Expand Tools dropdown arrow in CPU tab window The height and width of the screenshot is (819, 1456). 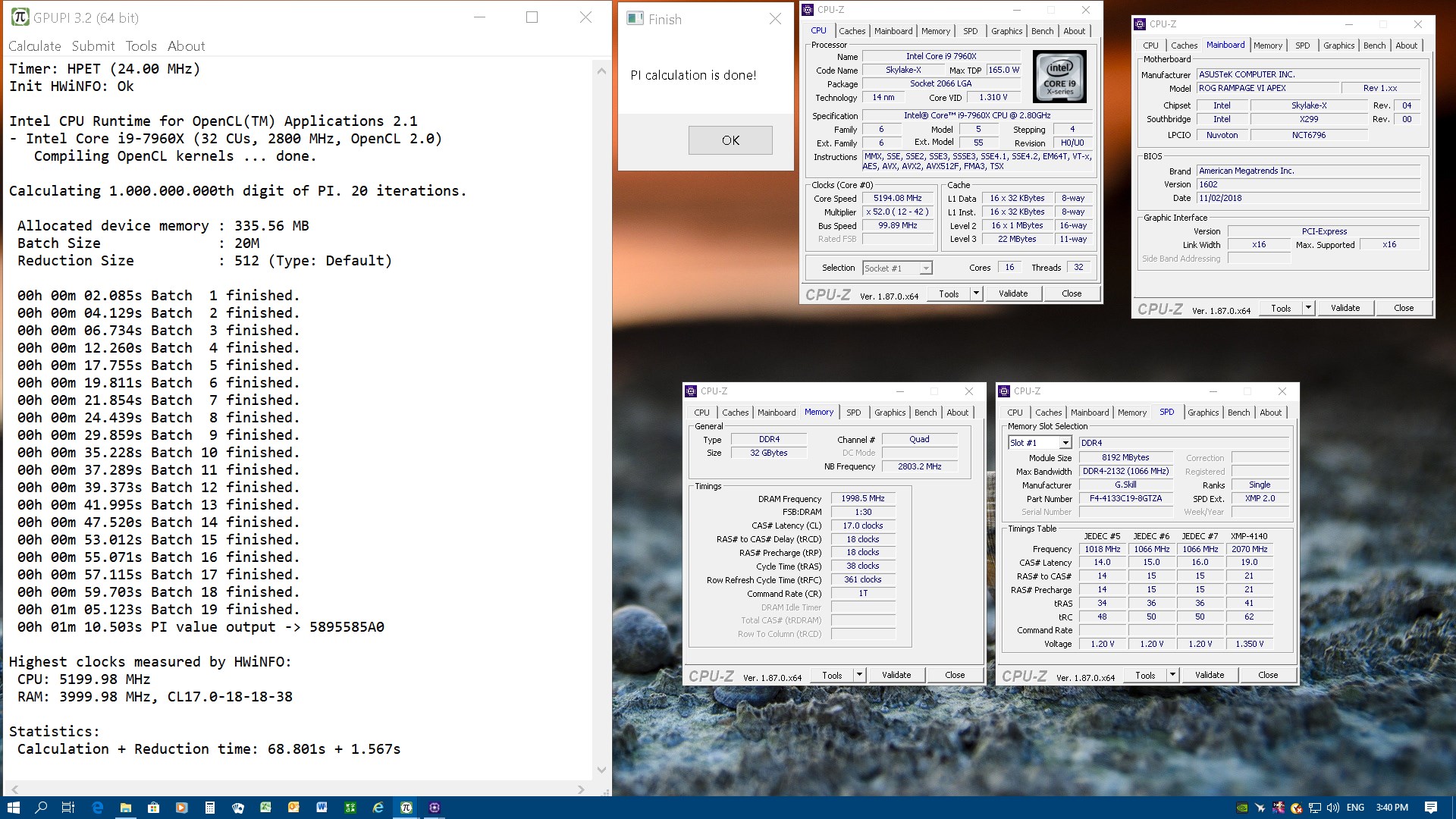pos(976,293)
